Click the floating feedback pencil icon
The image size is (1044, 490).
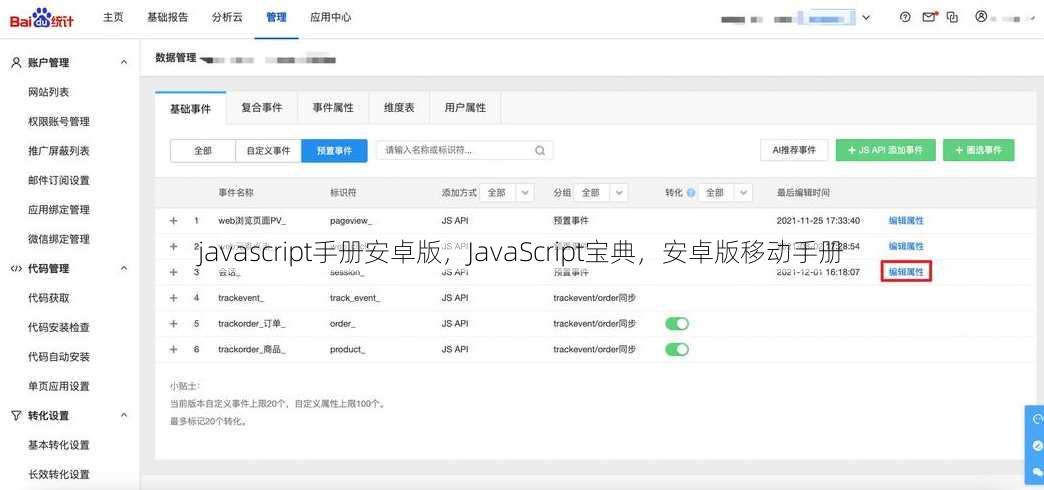pyautogui.click(x=1036, y=445)
